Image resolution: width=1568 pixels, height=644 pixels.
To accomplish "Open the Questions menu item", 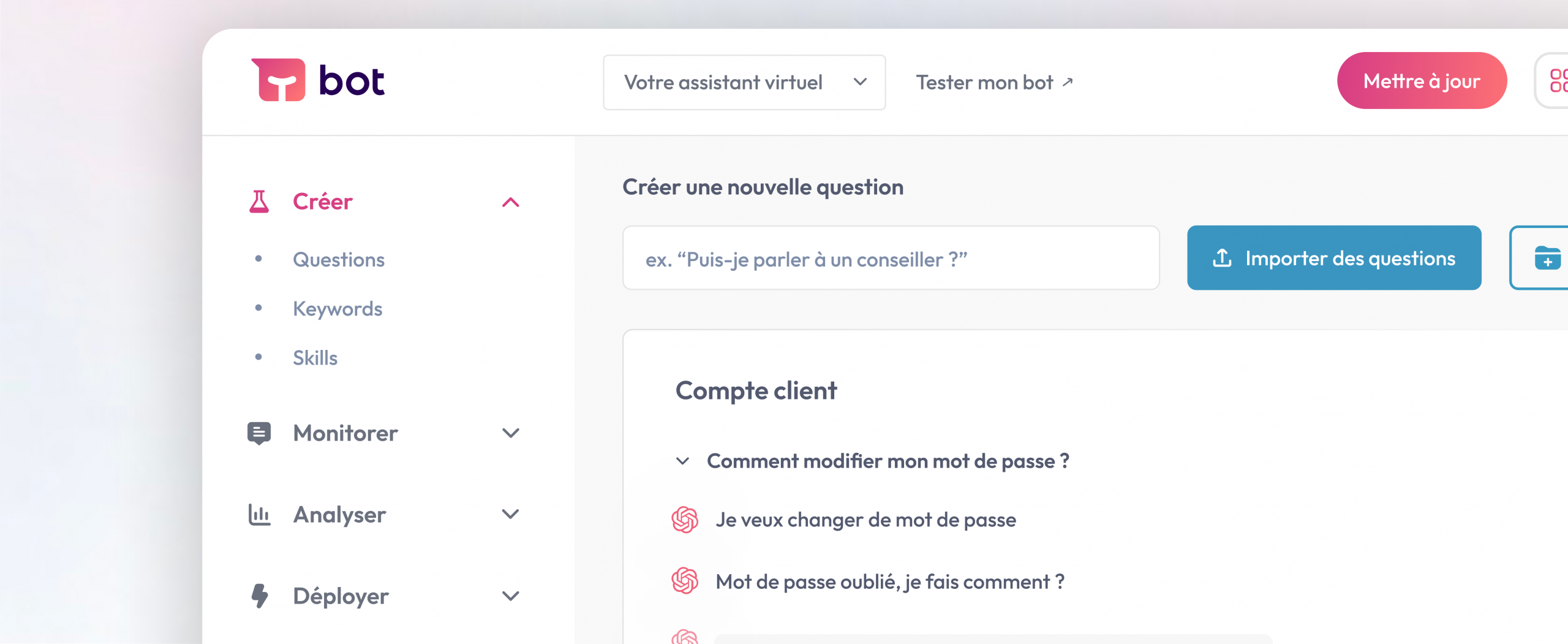I will click(339, 260).
